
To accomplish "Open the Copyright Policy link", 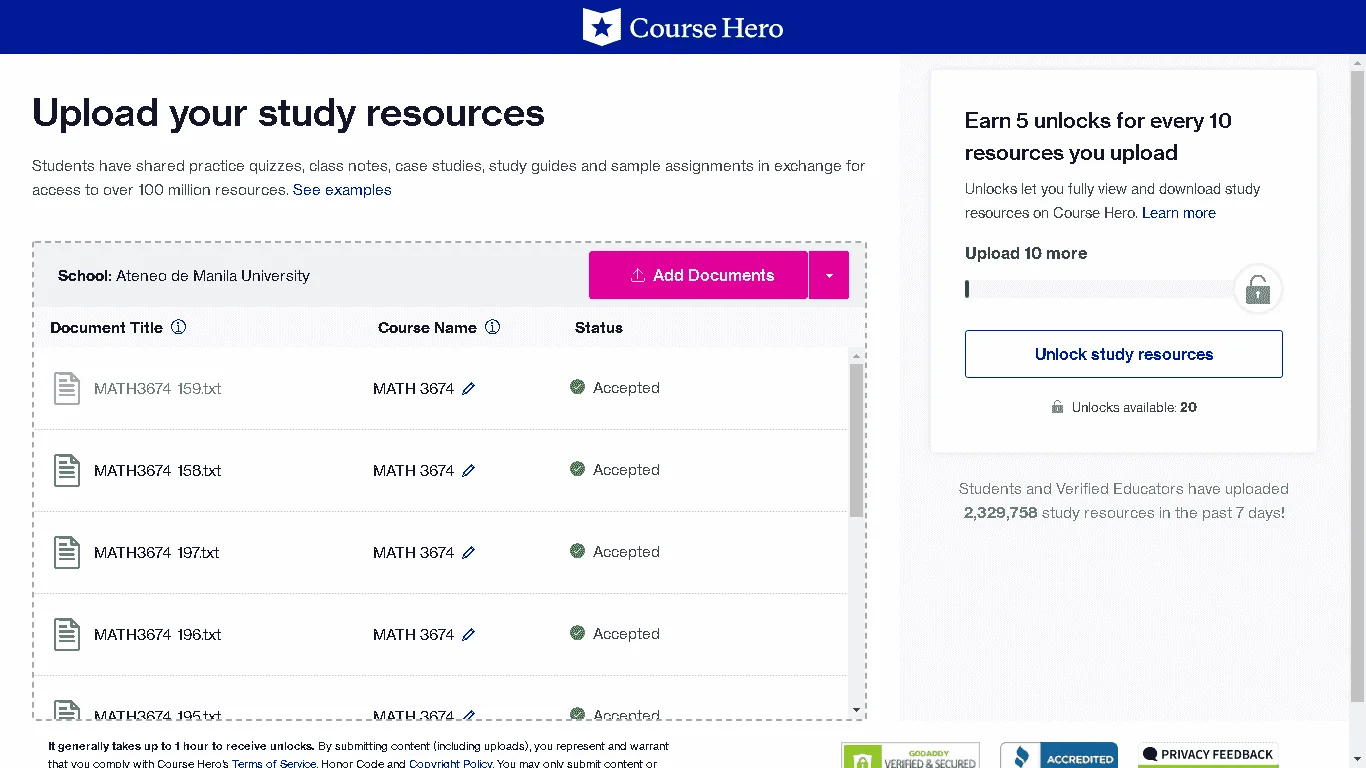I will click(450, 764).
